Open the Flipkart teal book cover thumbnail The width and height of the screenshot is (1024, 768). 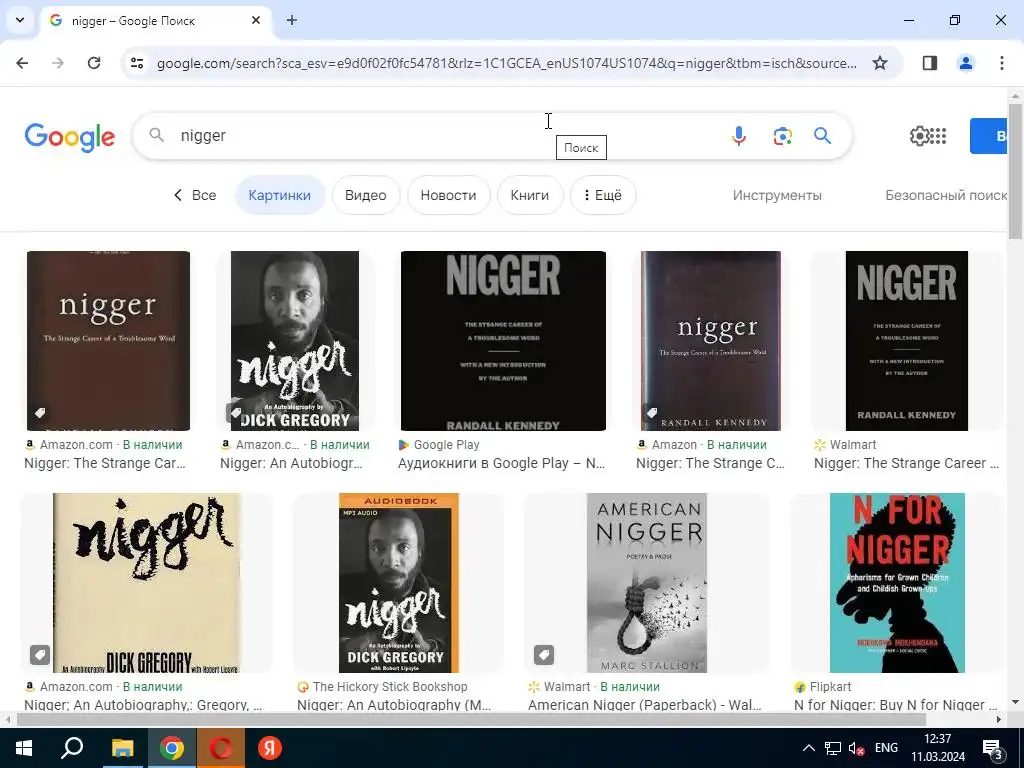(897, 583)
